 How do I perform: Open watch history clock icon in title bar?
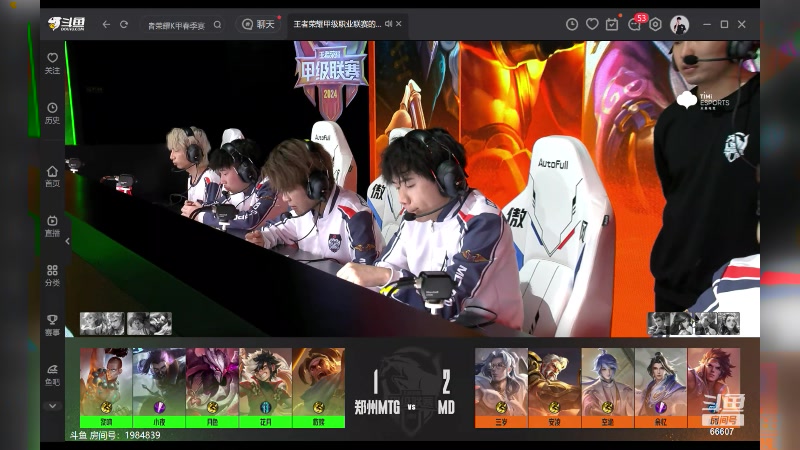(x=572, y=24)
